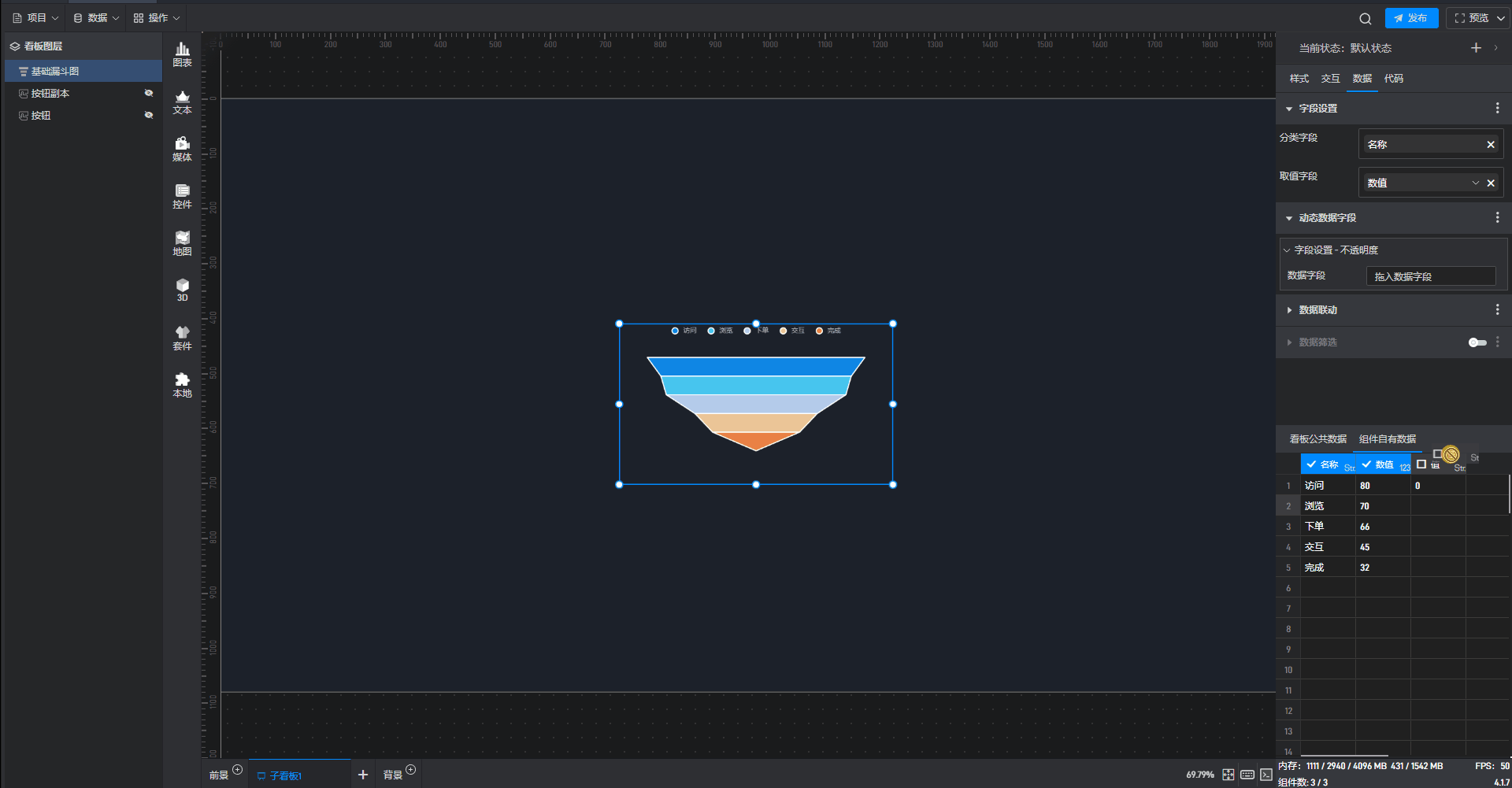Image resolution: width=1512 pixels, height=788 pixels.
Task: Click the fit-to-screen icon beside zoom percentage
Action: (1228, 775)
